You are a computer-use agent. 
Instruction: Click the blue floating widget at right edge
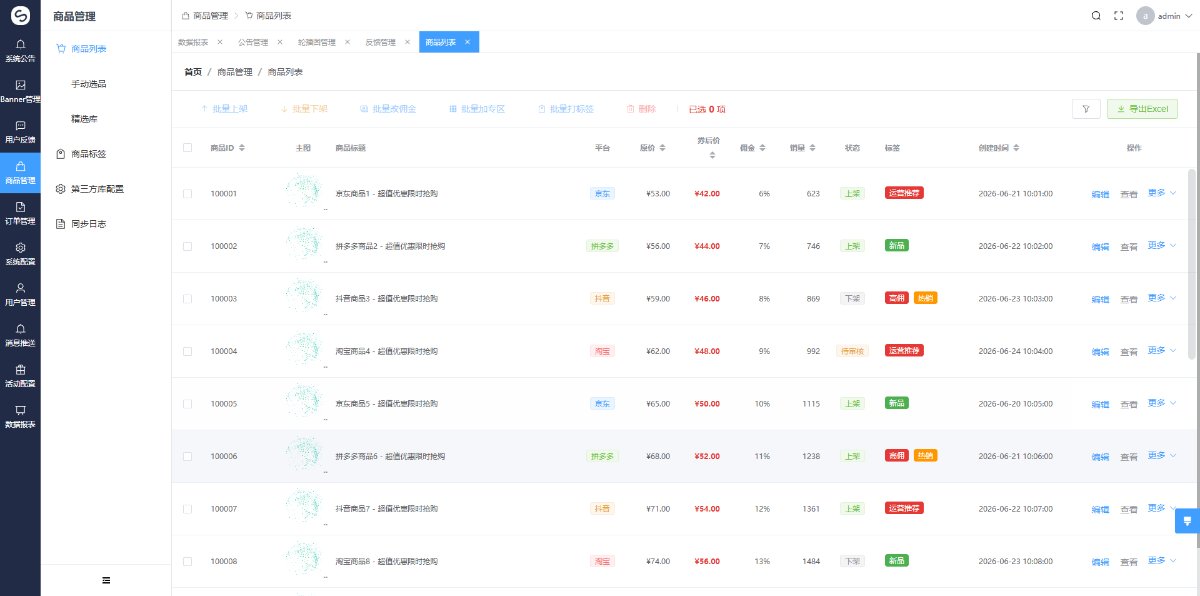pos(1187,520)
